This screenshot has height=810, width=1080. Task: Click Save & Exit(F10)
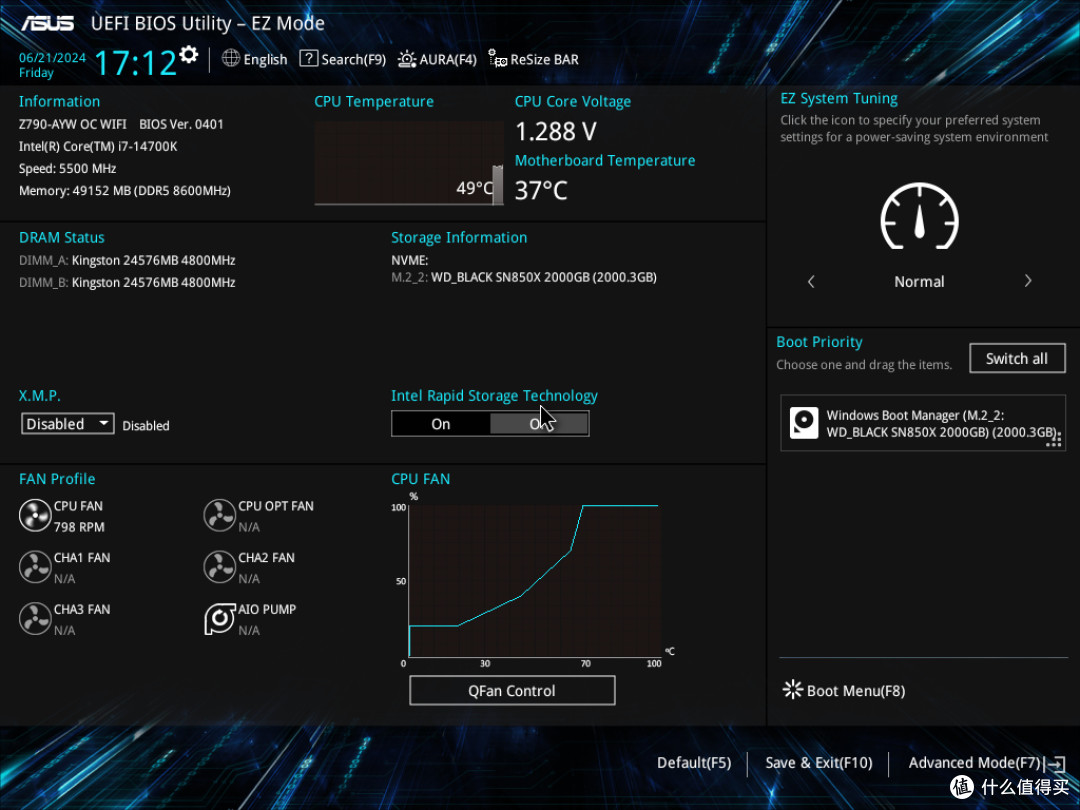click(818, 762)
